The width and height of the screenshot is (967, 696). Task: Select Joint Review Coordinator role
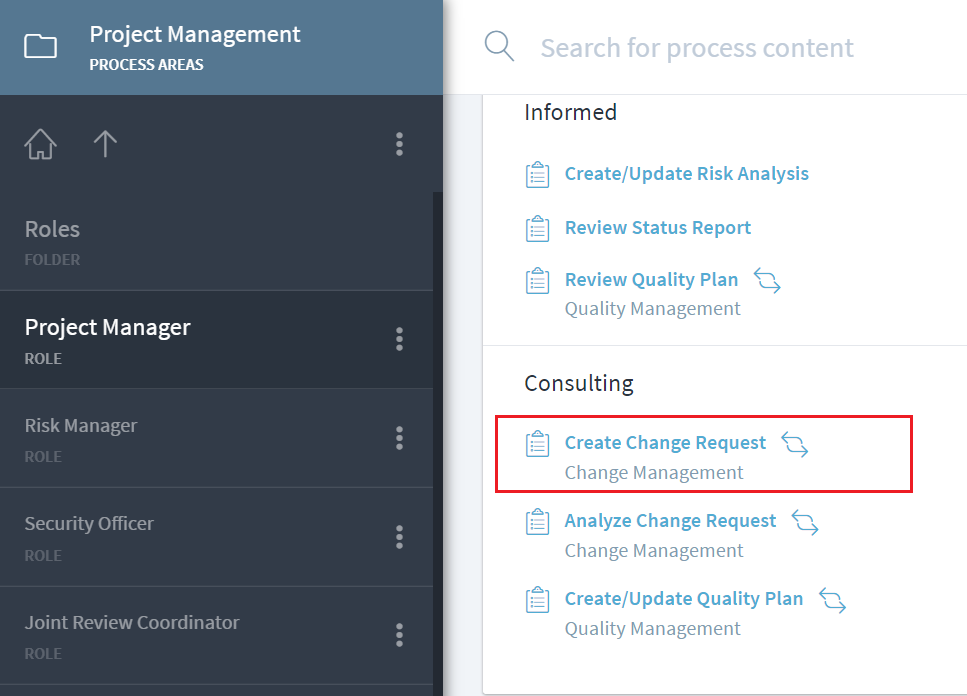click(x=132, y=623)
